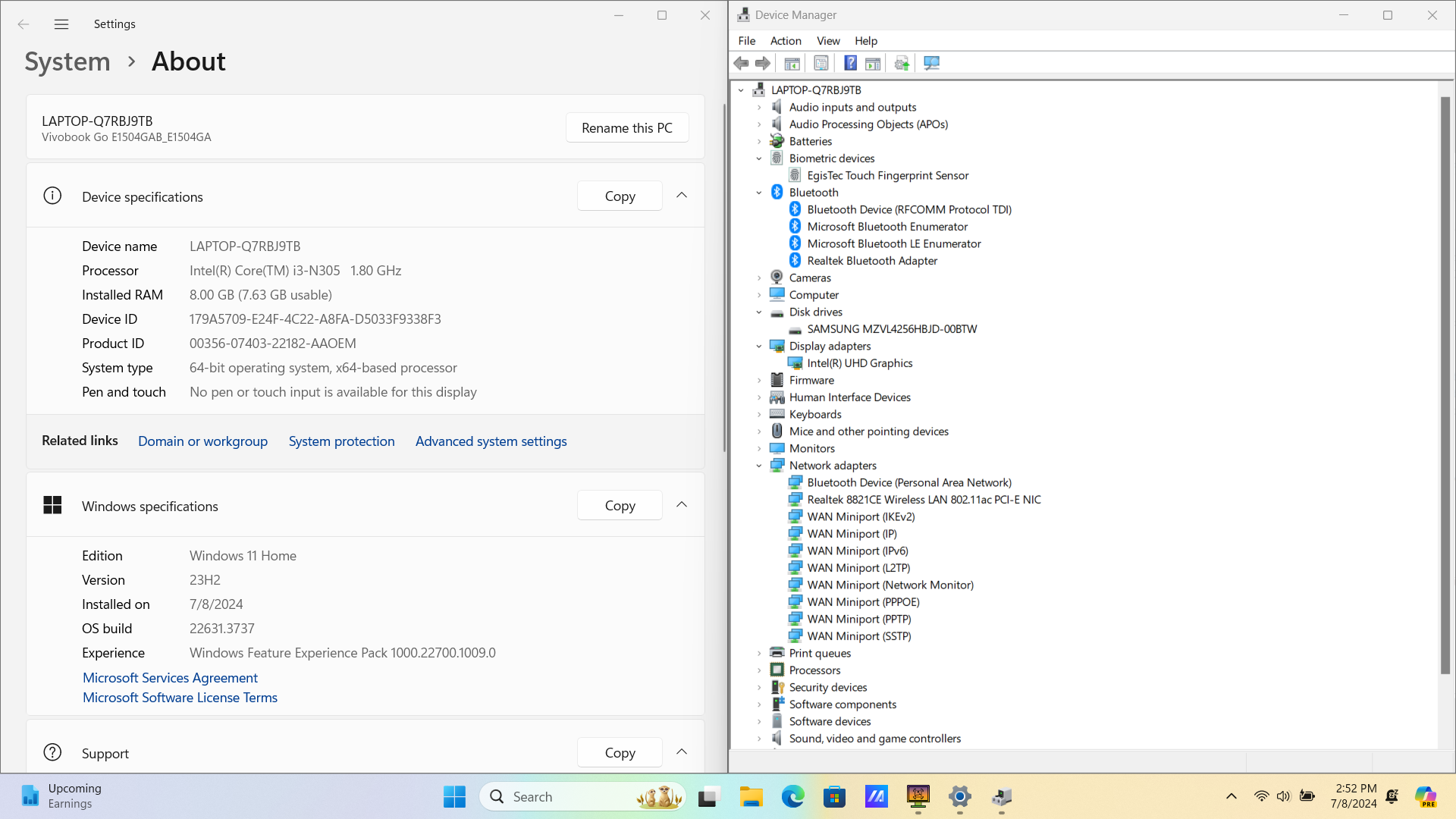Image resolution: width=1456 pixels, height=819 pixels.
Task: Click the Rename this PC button
Action: pos(627,127)
